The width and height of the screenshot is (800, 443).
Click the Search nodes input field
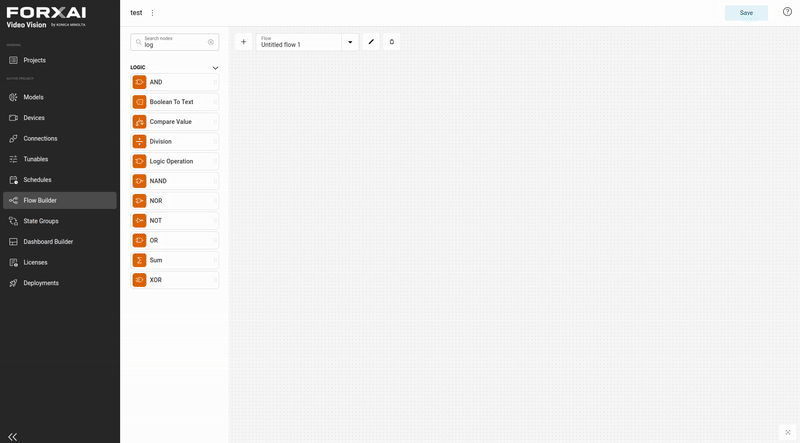173,42
